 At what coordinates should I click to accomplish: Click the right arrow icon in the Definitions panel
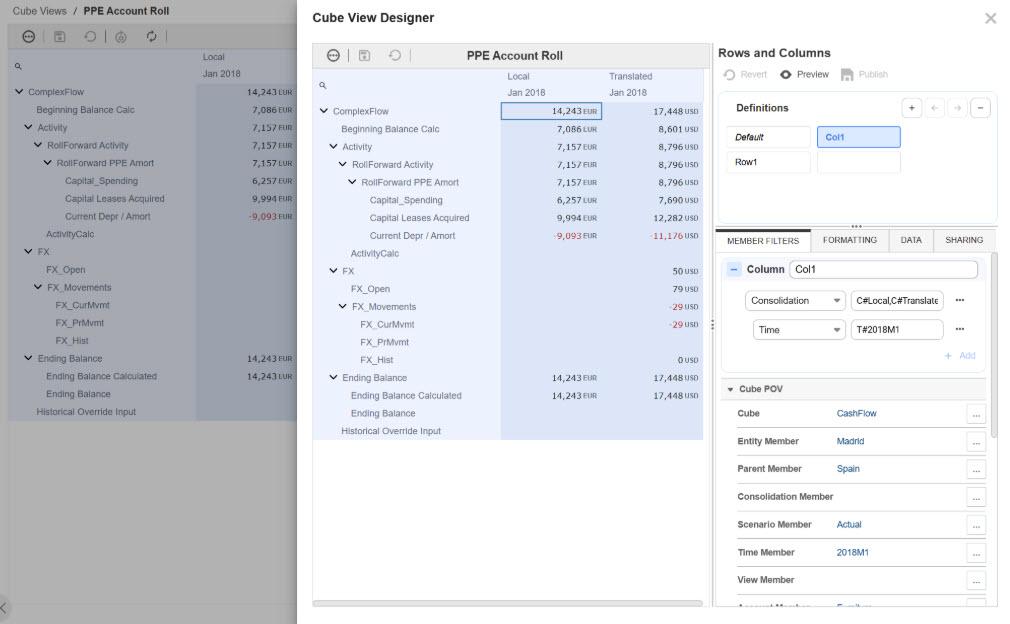coord(957,107)
